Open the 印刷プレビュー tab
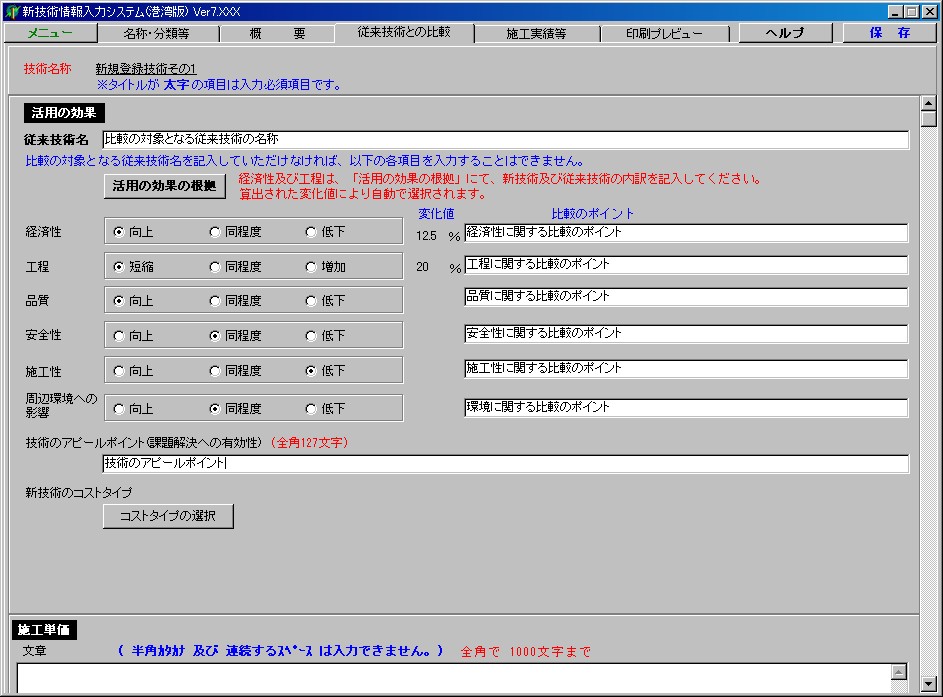943x697 pixels. 664,33
